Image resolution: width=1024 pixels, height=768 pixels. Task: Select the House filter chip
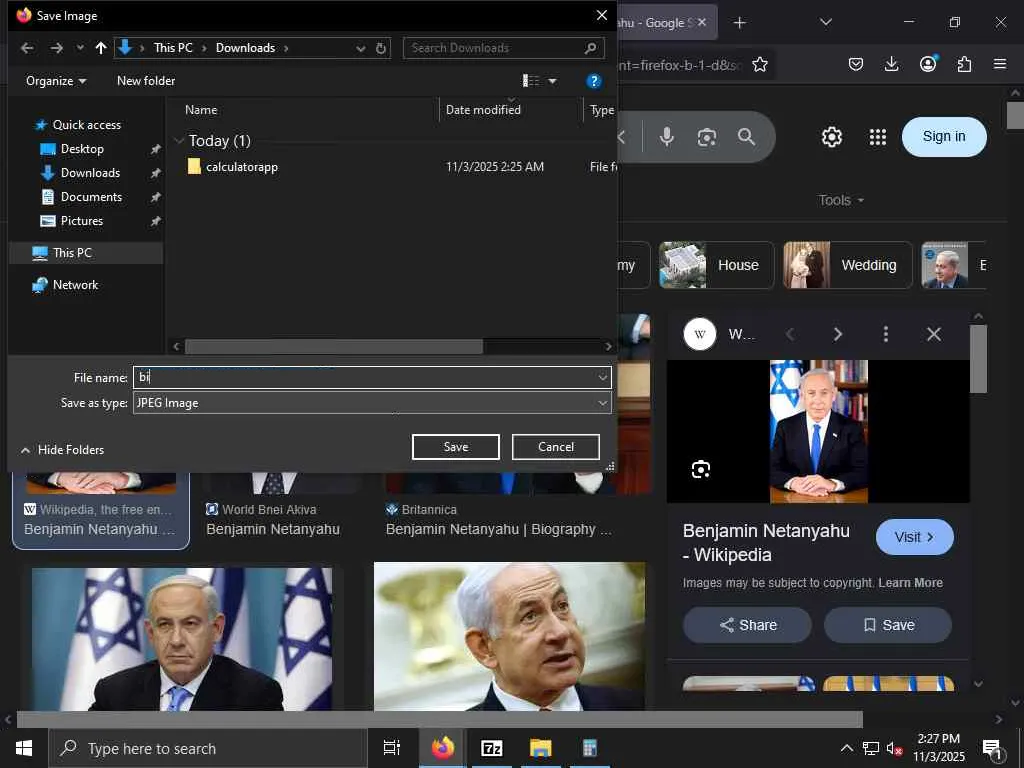(x=716, y=265)
